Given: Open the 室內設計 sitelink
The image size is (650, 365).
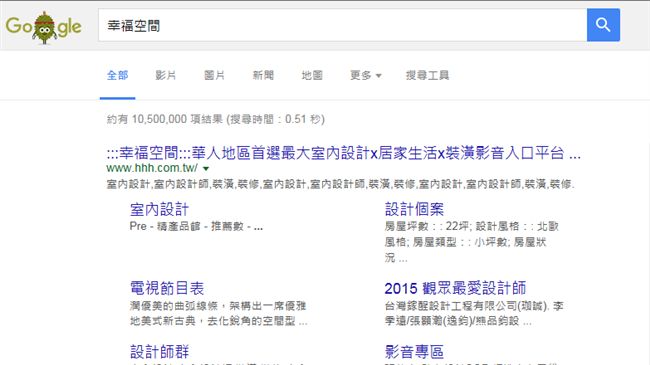Looking at the screenshot, I should [160, 209].
